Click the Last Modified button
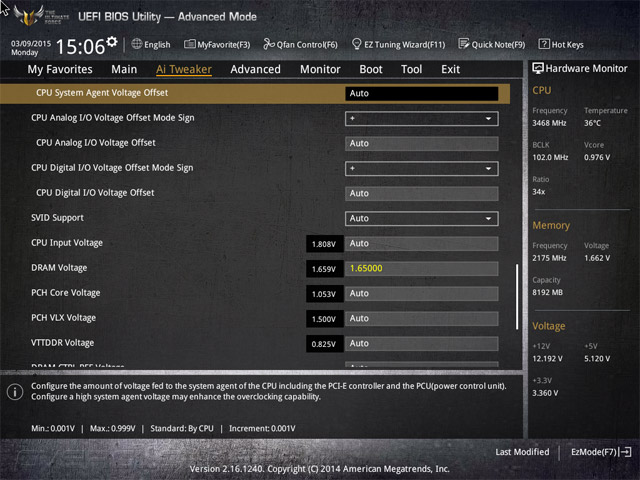Viewport: 640px width, 480px height. click(522, 452)
